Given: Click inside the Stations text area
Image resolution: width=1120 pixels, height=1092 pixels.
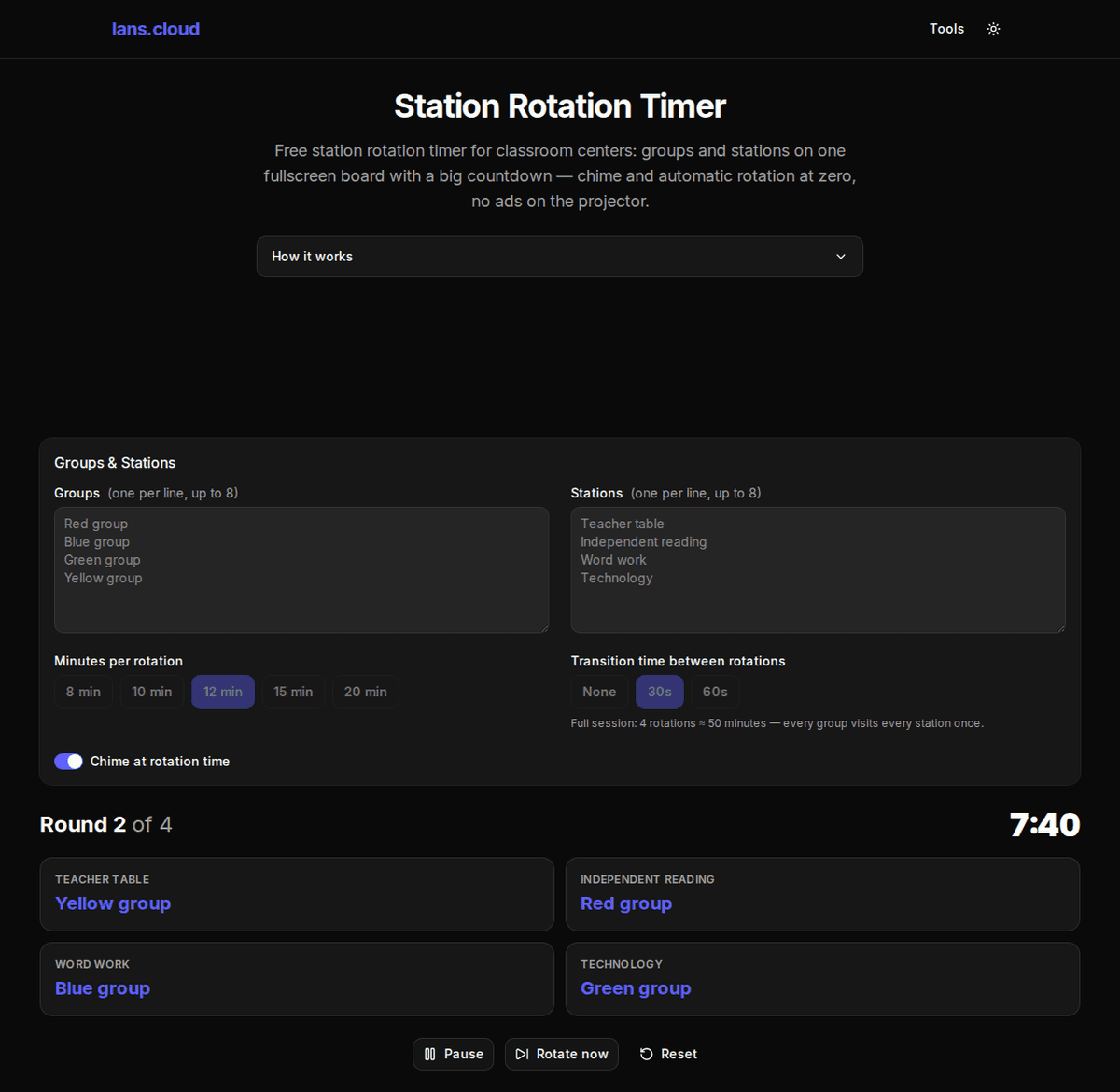Looking at the screenshot, I should [818, 569].
